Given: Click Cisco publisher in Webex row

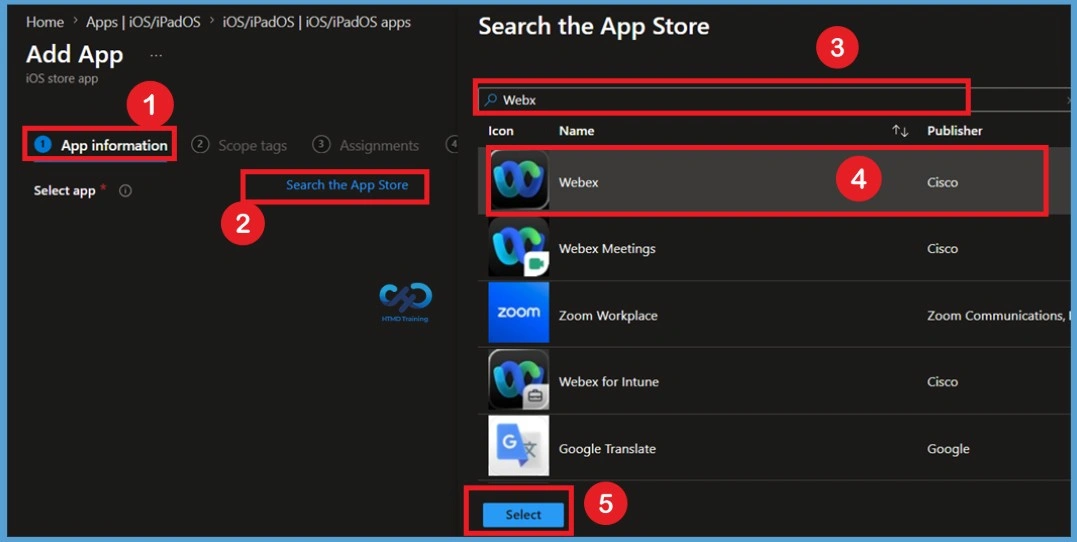Looking at the screenshot, I should pyautogui.click(x=942, y=183).
